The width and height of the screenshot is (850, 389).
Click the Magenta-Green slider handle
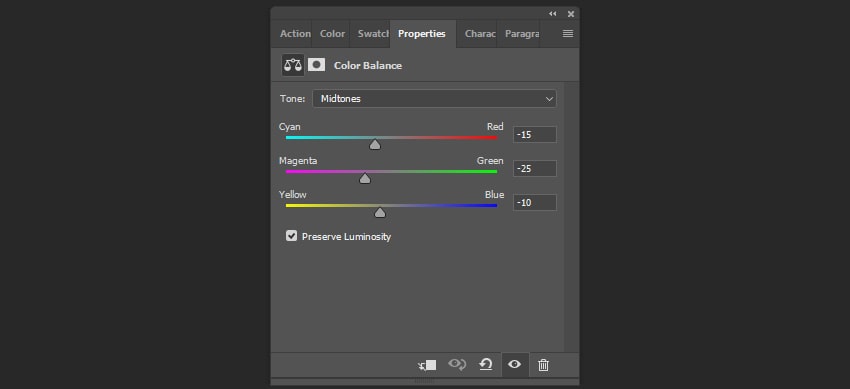pos(365,178)
